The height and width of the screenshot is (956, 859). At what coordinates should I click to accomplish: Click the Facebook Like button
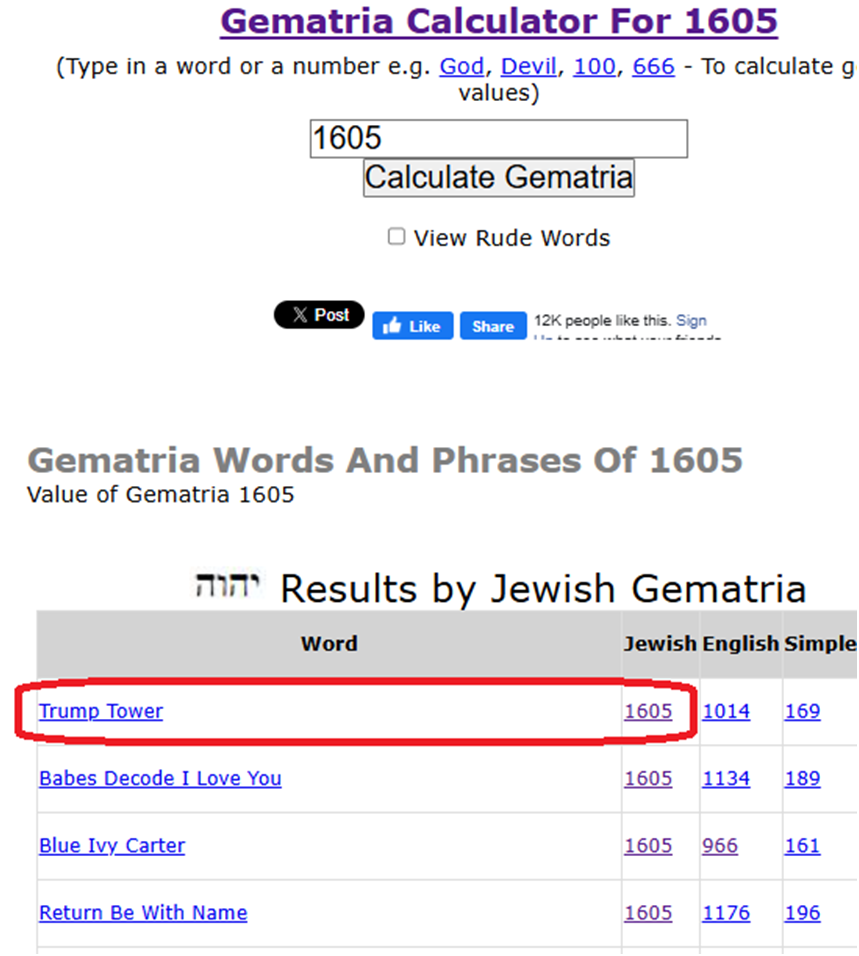tap(413, 326)
